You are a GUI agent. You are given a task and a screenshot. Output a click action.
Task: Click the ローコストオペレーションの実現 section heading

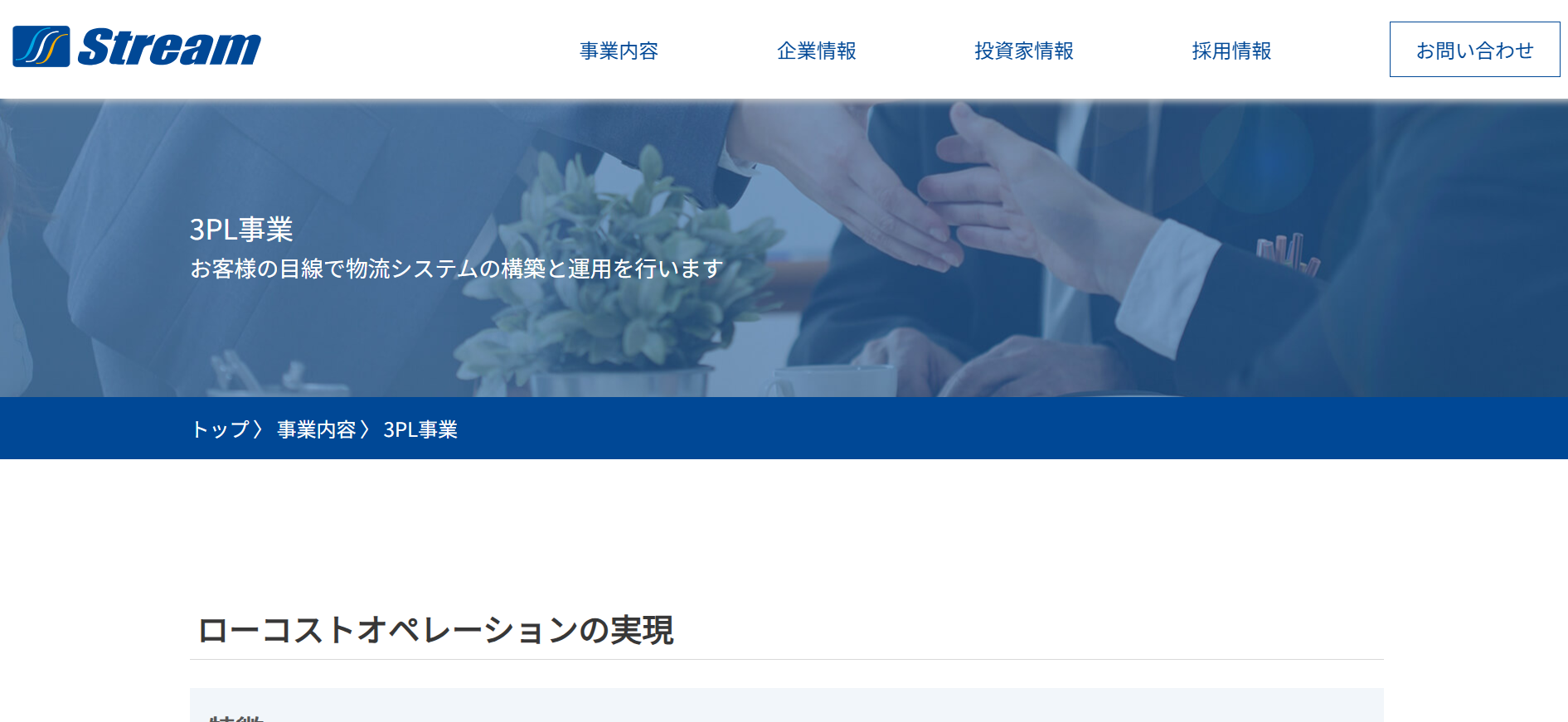click(x=435, y=630)
